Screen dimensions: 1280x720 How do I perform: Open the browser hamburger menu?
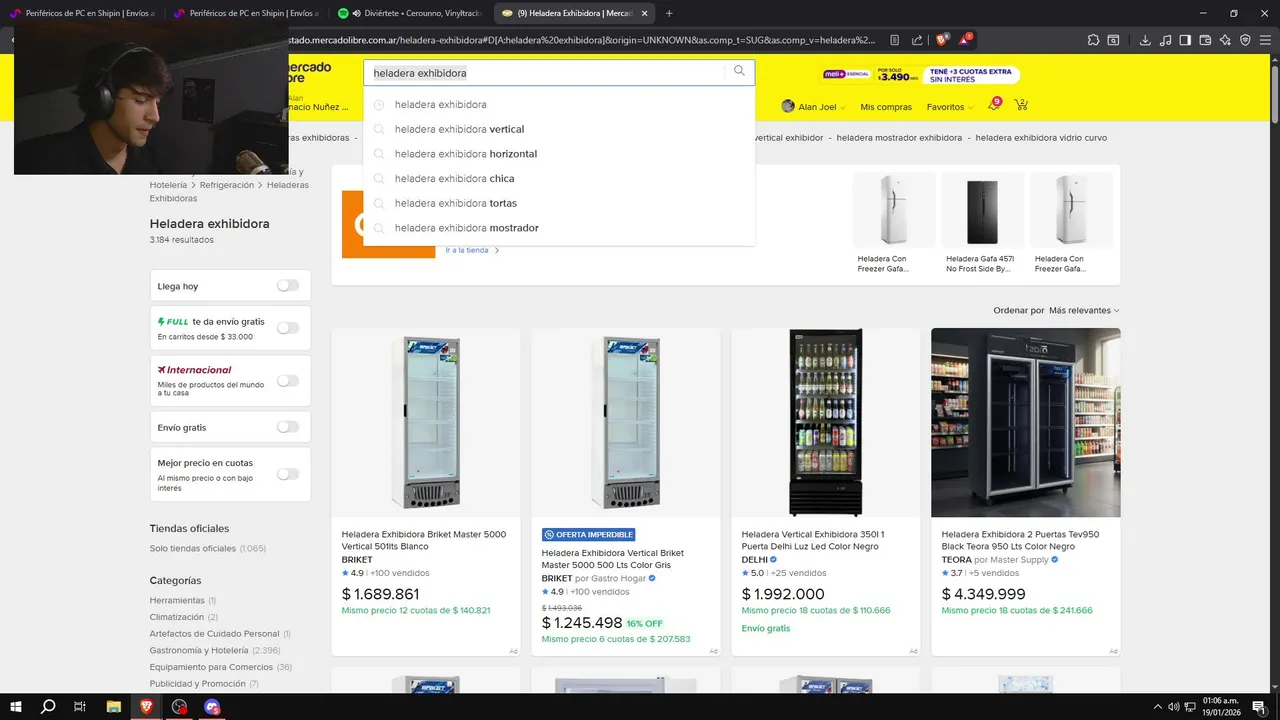click(x=1266, y=40)
